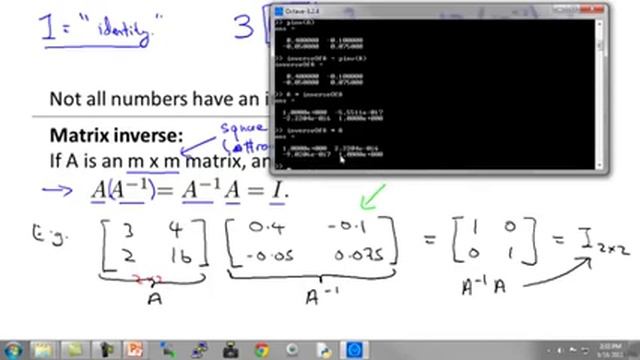Open the blue-green arrow taskbar icon
The image size is (640, 360).
[x=167, y=351]
